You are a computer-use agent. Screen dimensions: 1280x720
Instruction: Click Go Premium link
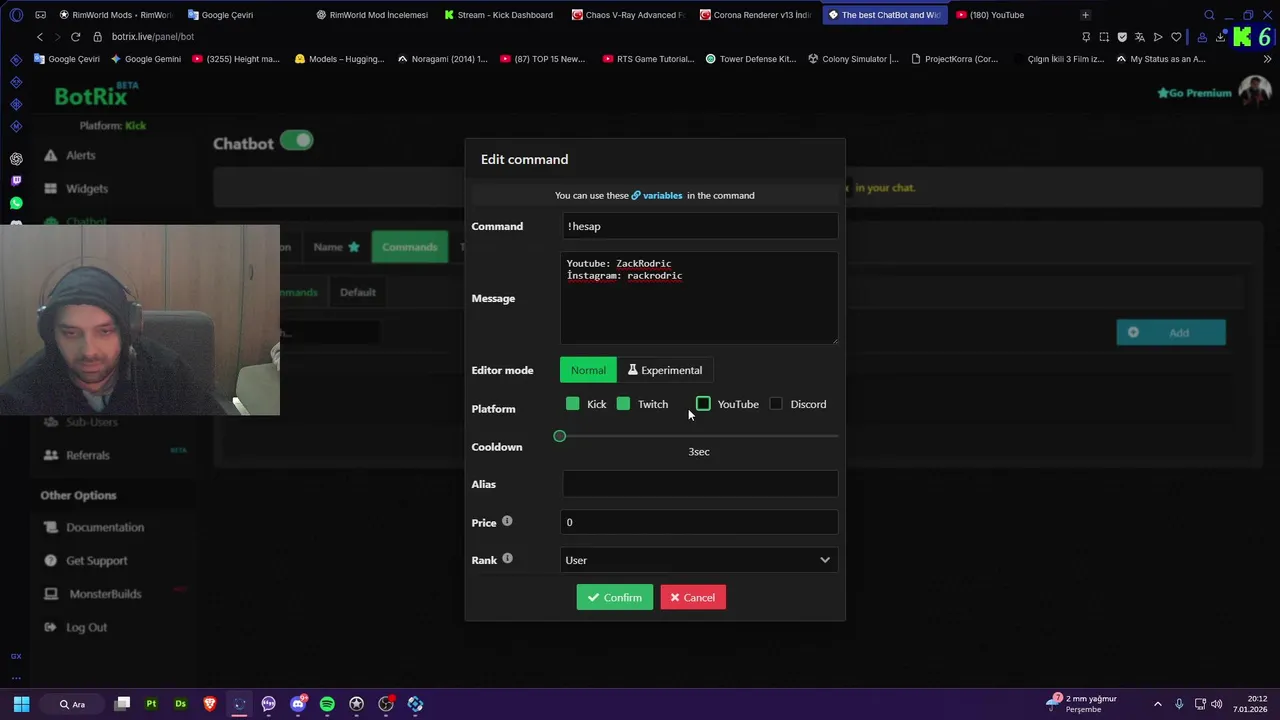(x=1194, y=93)
